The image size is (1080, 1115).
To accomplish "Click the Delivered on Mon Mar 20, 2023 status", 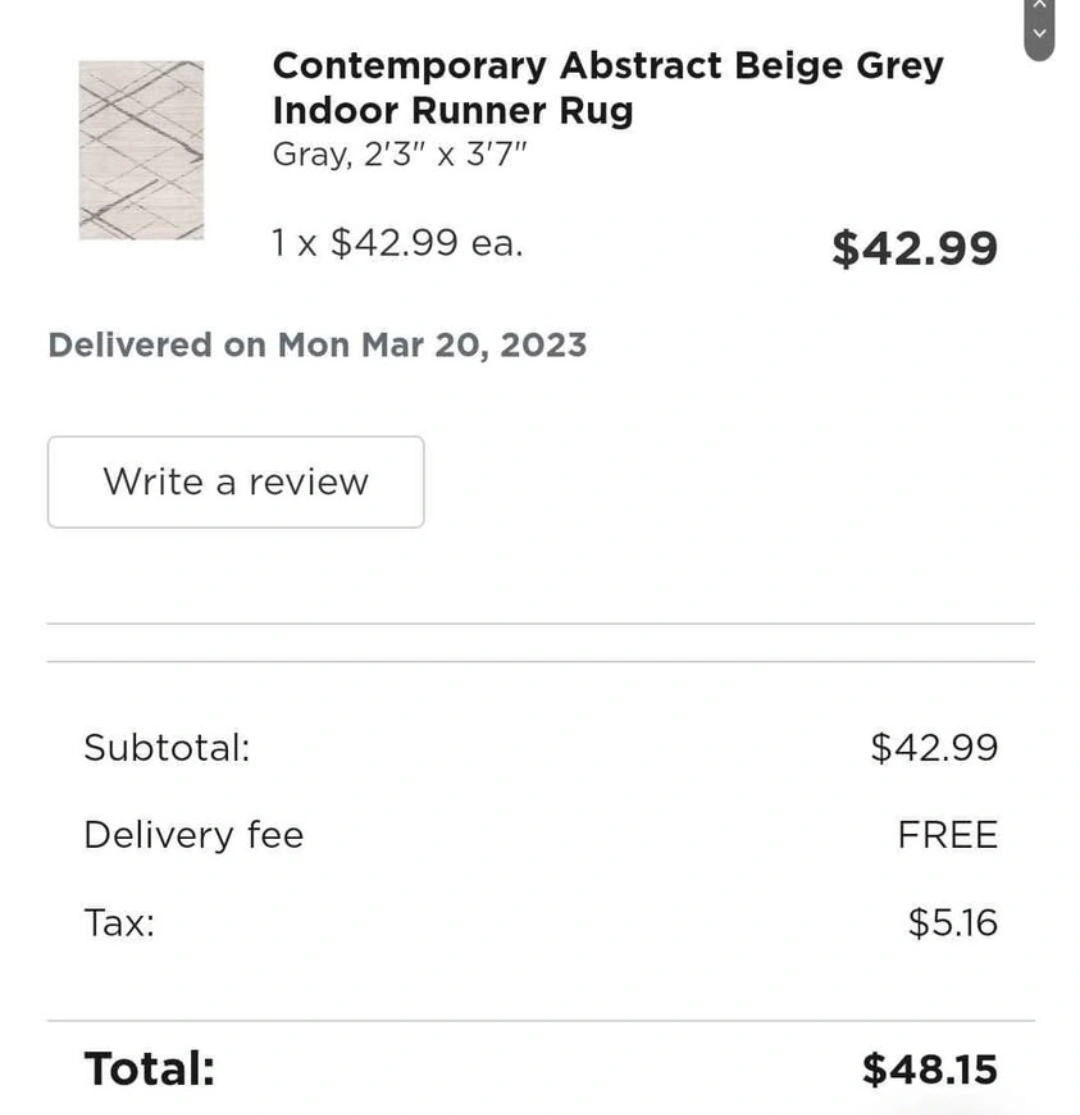I will 317,345.
